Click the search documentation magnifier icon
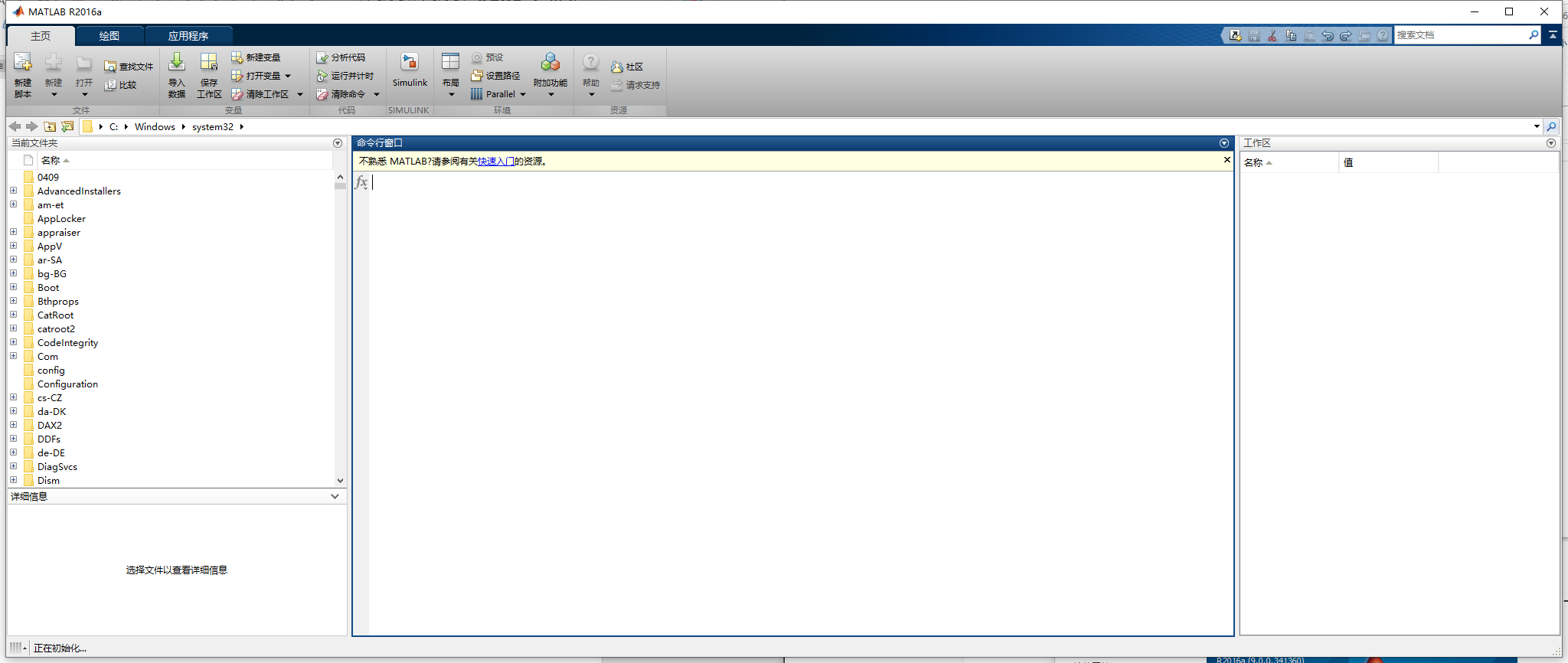 tap(1534, 34)
